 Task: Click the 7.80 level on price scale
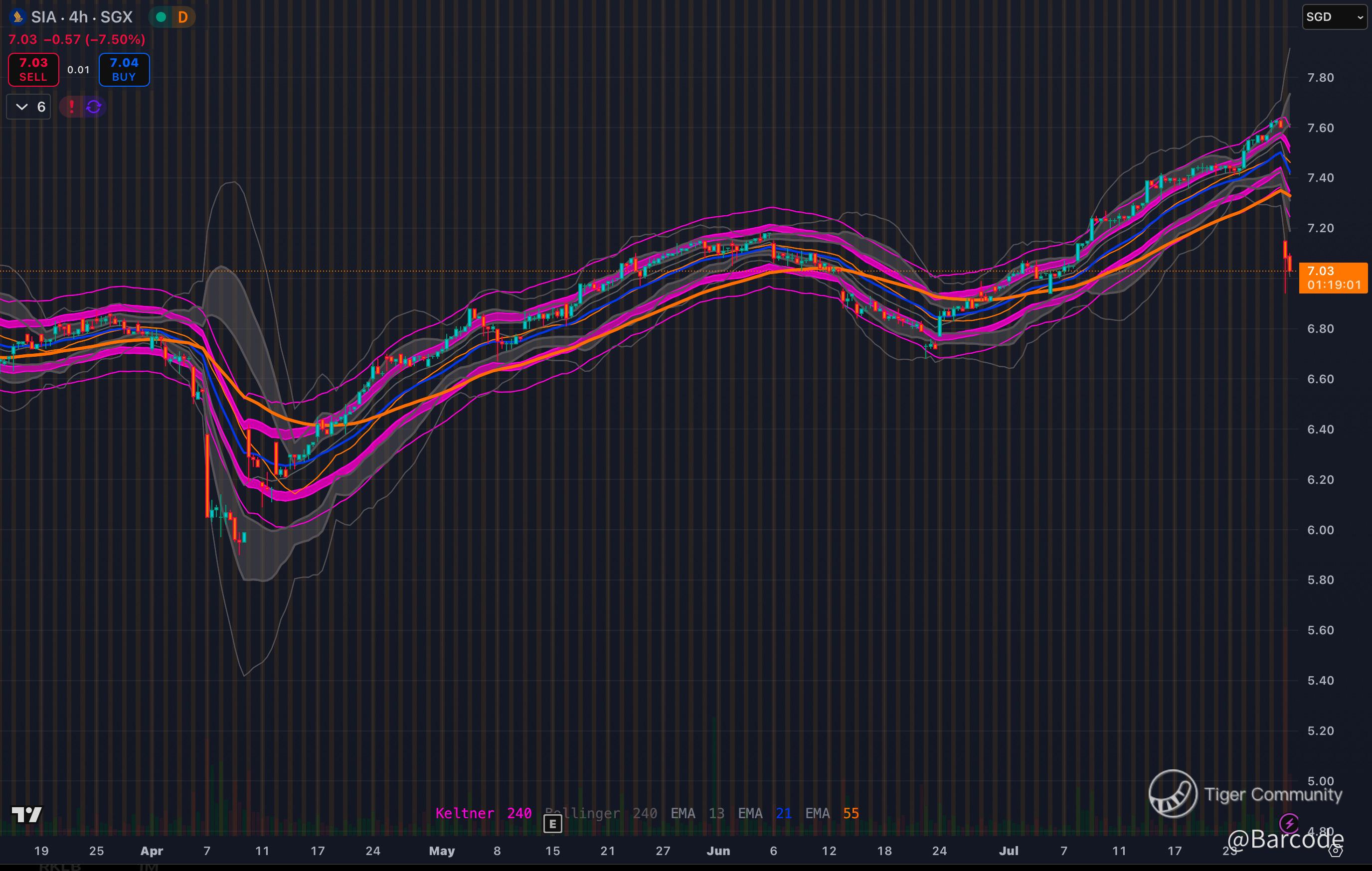point(1320,77)
